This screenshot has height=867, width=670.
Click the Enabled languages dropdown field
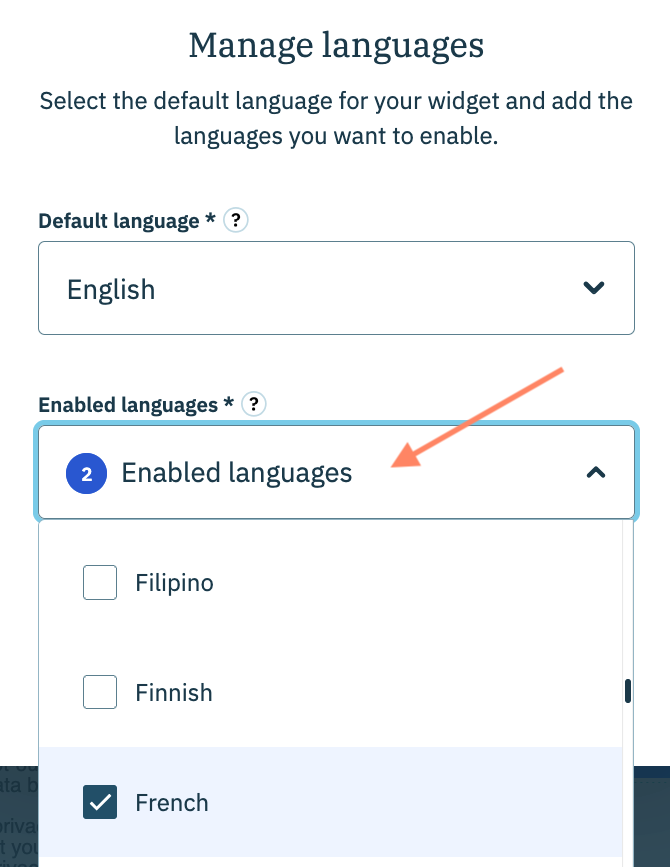(x=336, y=472)
